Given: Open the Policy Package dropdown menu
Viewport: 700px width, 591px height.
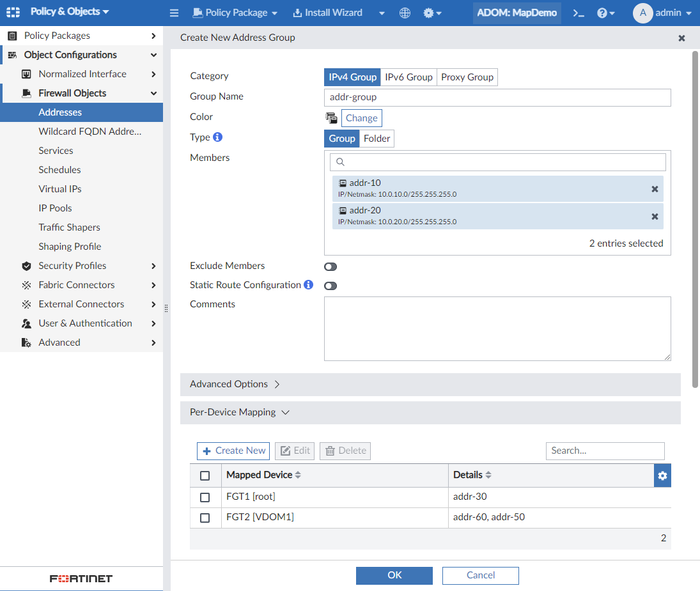Looking at the screenshot, I should tap(236, 13).
